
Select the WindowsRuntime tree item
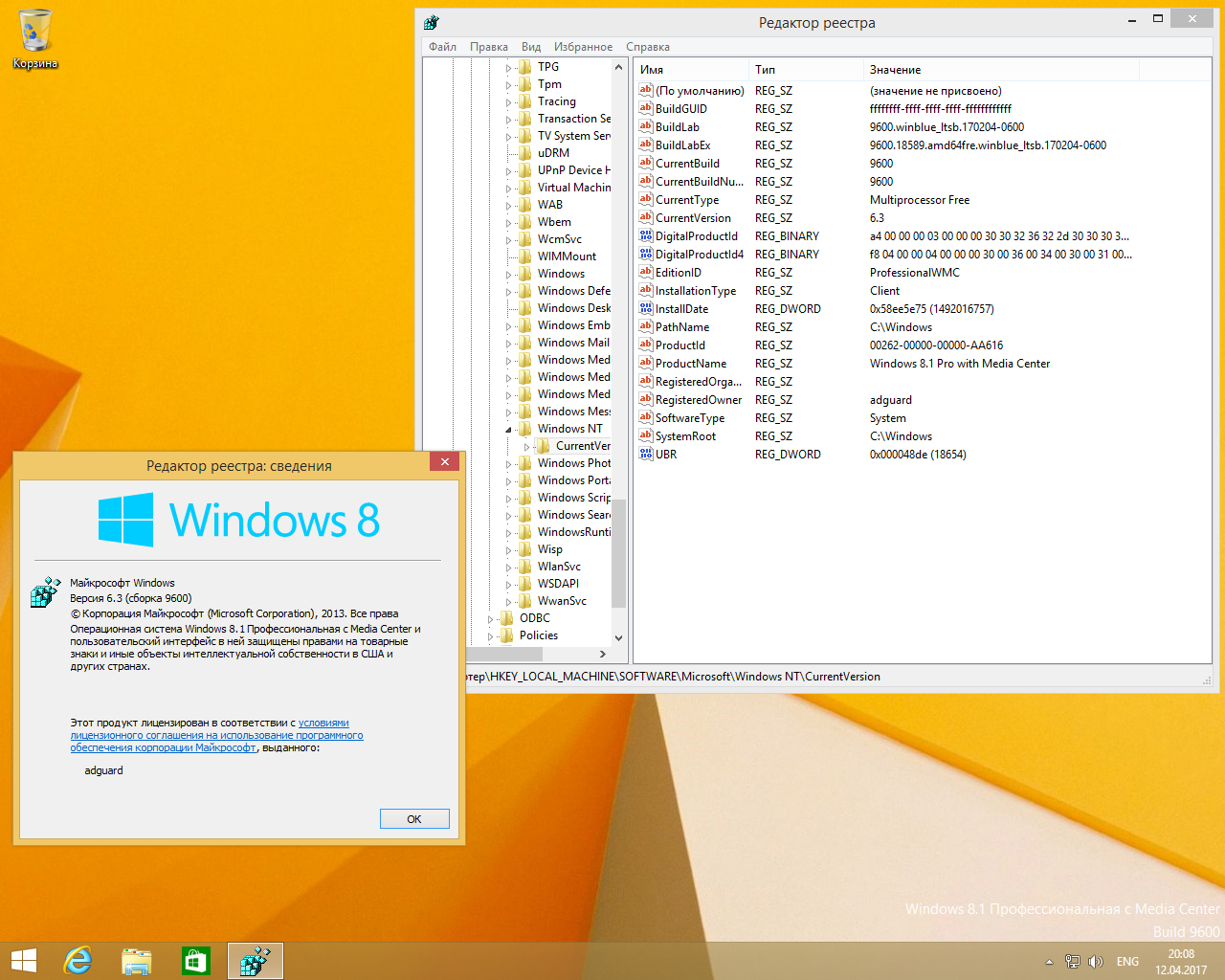click(573, 531)
